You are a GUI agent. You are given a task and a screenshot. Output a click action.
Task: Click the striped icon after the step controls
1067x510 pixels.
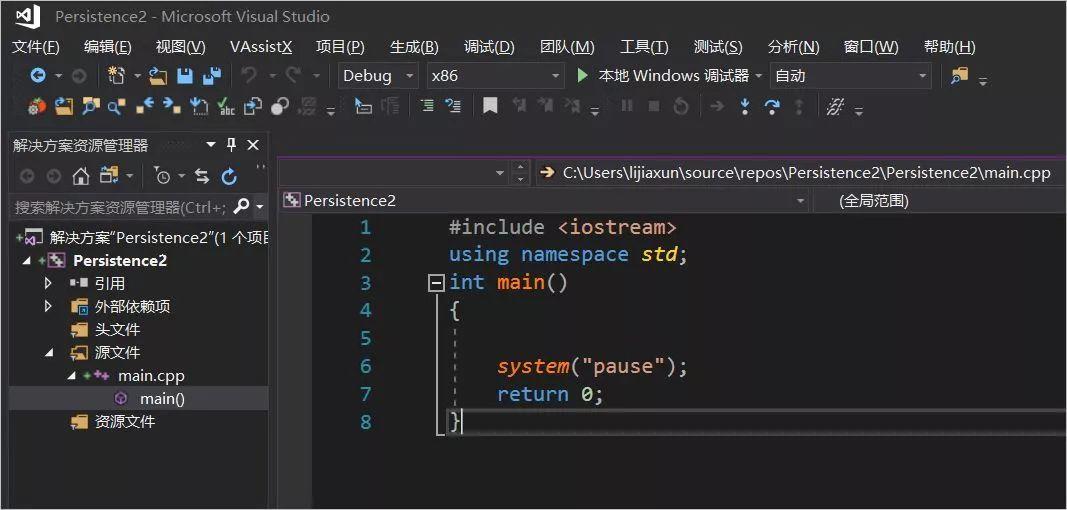tap(835, 106)
